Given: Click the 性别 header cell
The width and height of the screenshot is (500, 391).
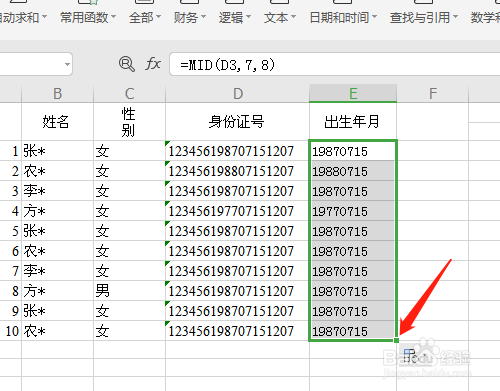Looking at the screenshot, I should [x=129, y=121].
